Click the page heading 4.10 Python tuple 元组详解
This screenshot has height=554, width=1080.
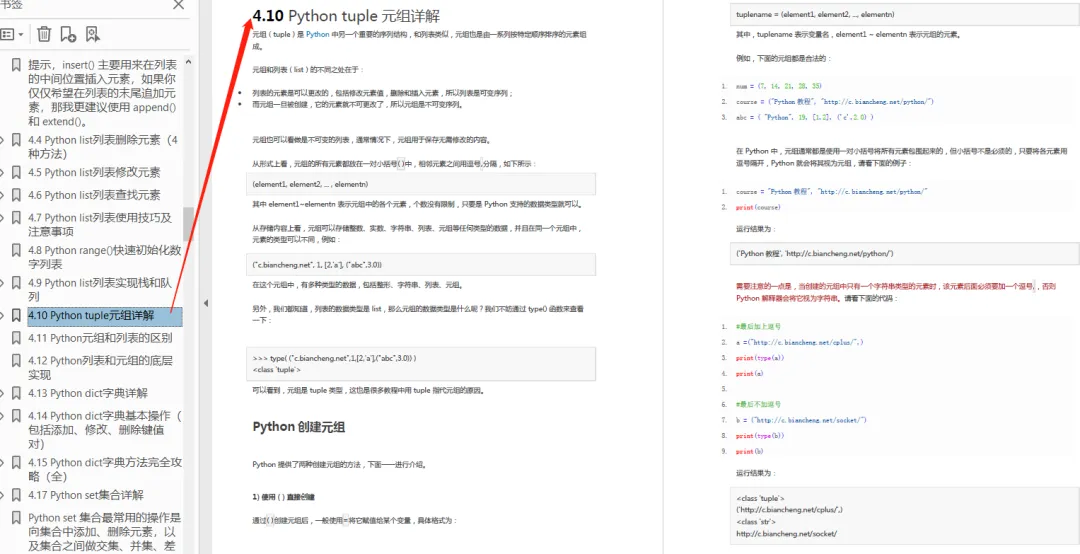click(346, 15)
